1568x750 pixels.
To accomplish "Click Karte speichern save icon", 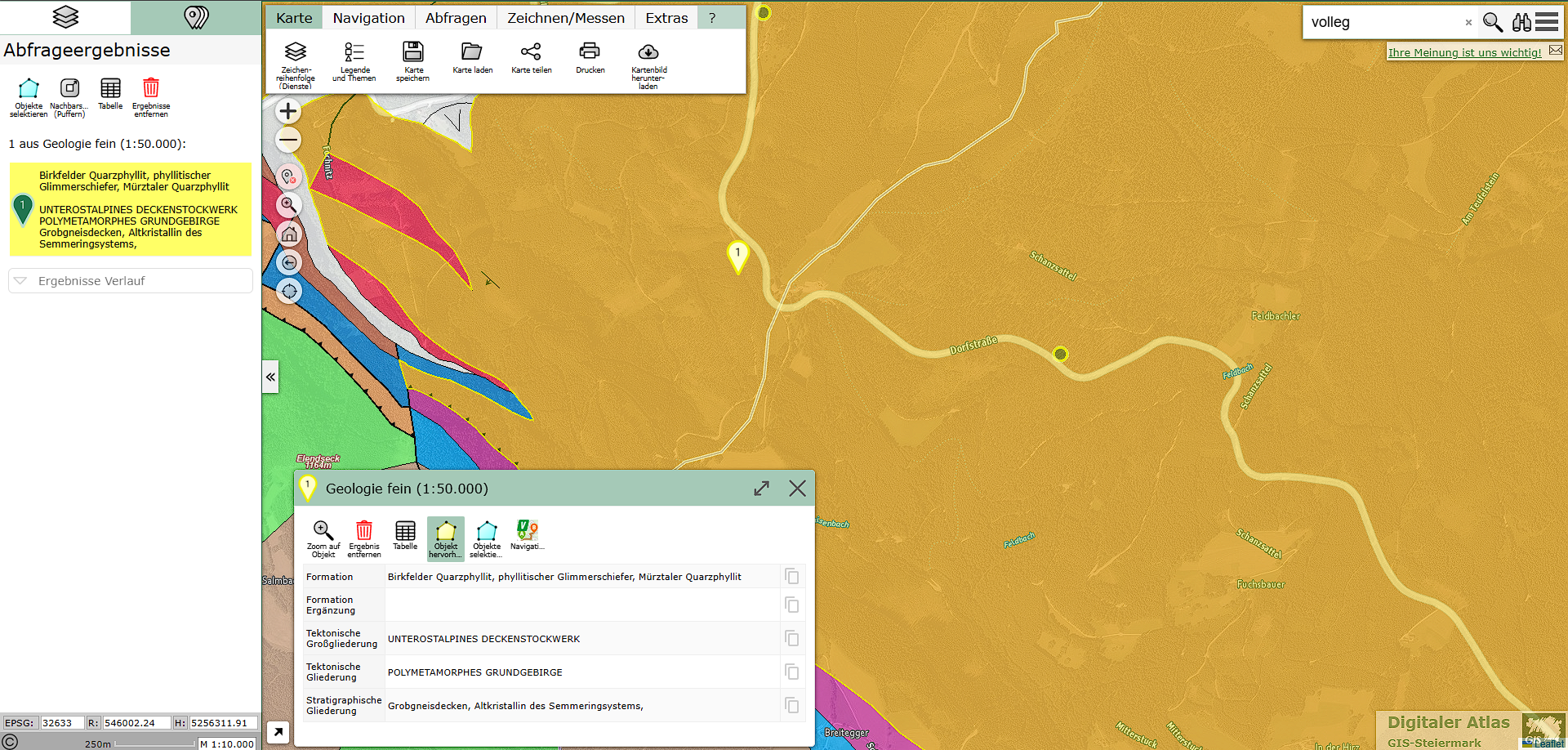I will (x=413, y=61).
